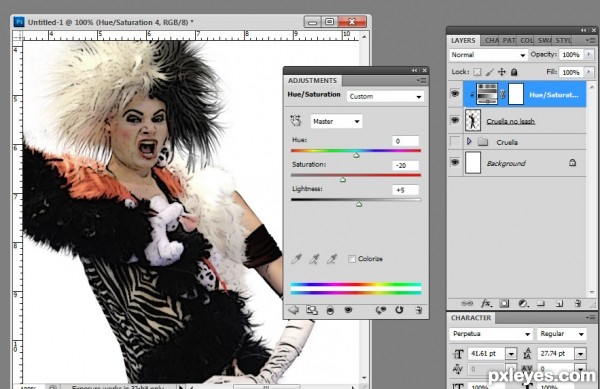
Task: Click the Photoshop icon in document title bar
Action: (x=19, y=22)
